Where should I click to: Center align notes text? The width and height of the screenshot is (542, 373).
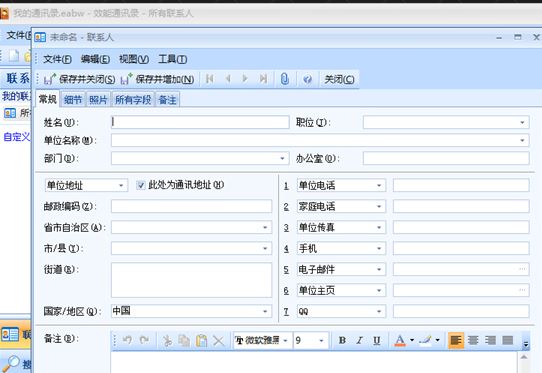473,341
